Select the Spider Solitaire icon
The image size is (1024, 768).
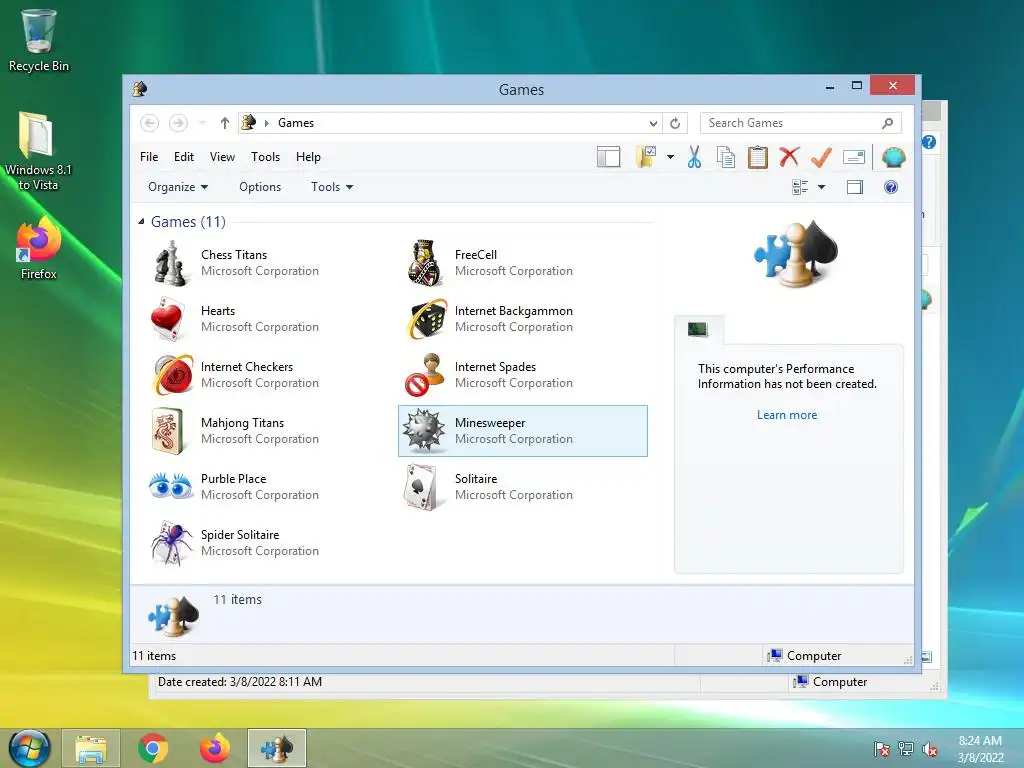171,543
